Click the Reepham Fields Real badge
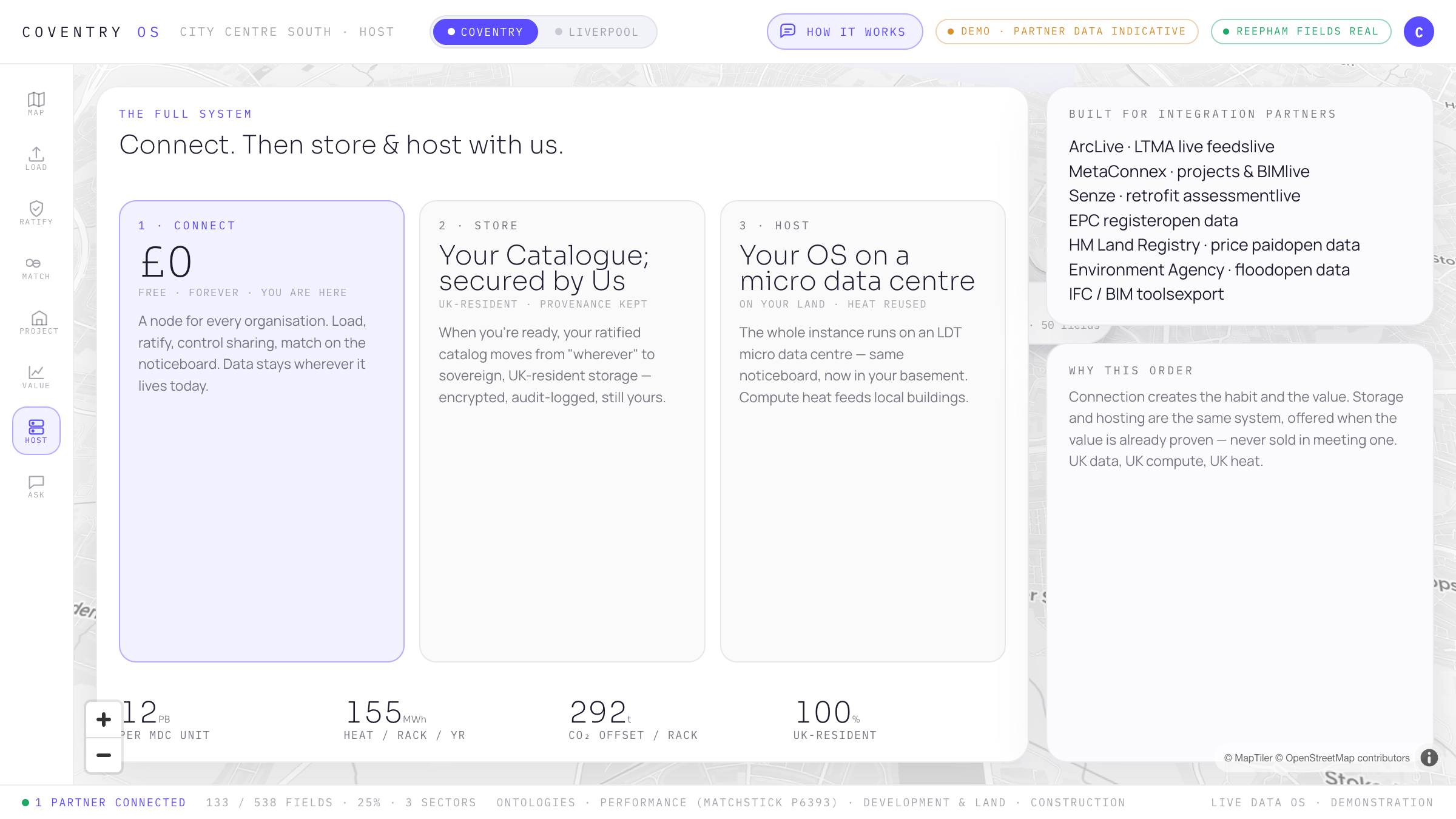 tap(1301, 32)
